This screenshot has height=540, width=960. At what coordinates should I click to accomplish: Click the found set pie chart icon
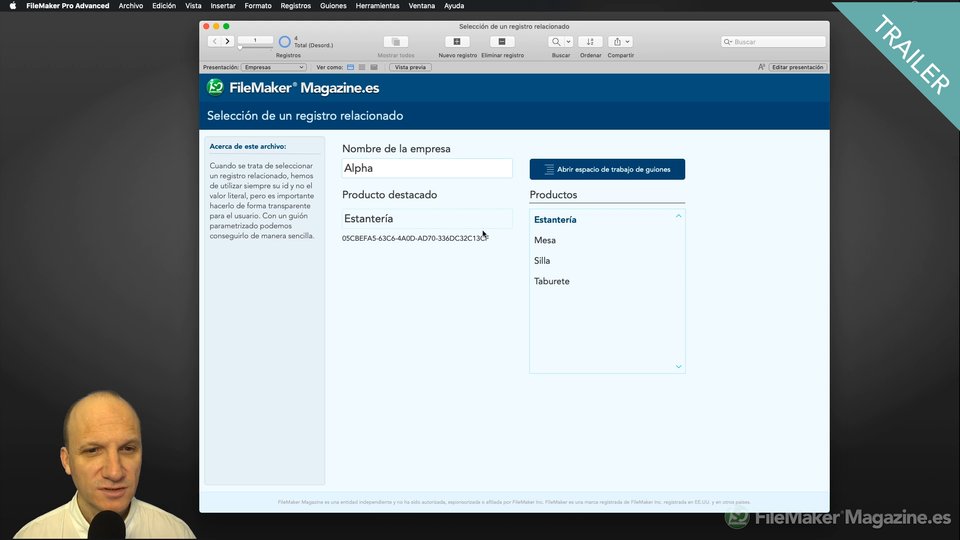click(x=285, y=42)
